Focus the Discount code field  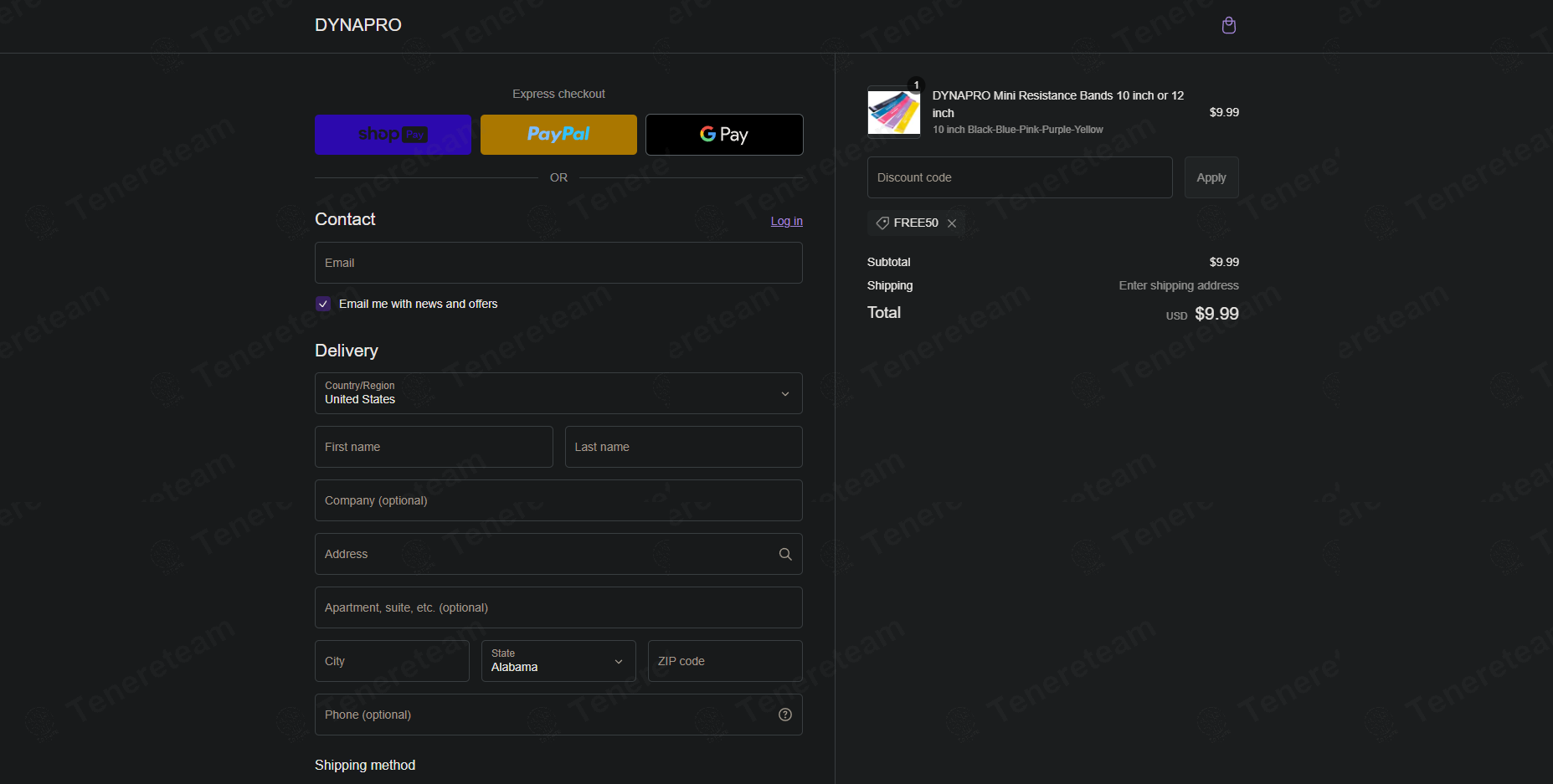pos(1020,177)
